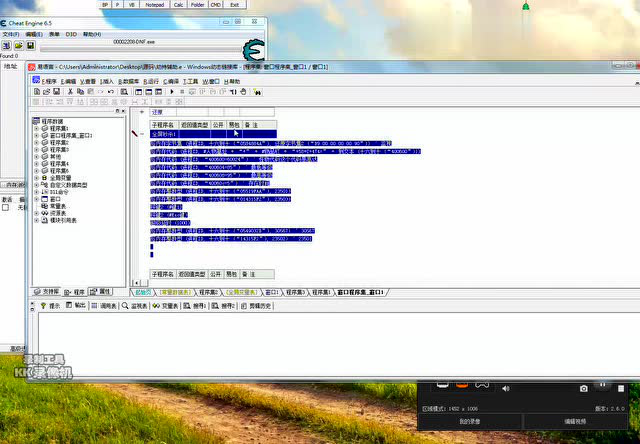The height and width of the screenshot is (444, 640).
Task: Click the 我的录像 recorder button
Action: (470, 422)
